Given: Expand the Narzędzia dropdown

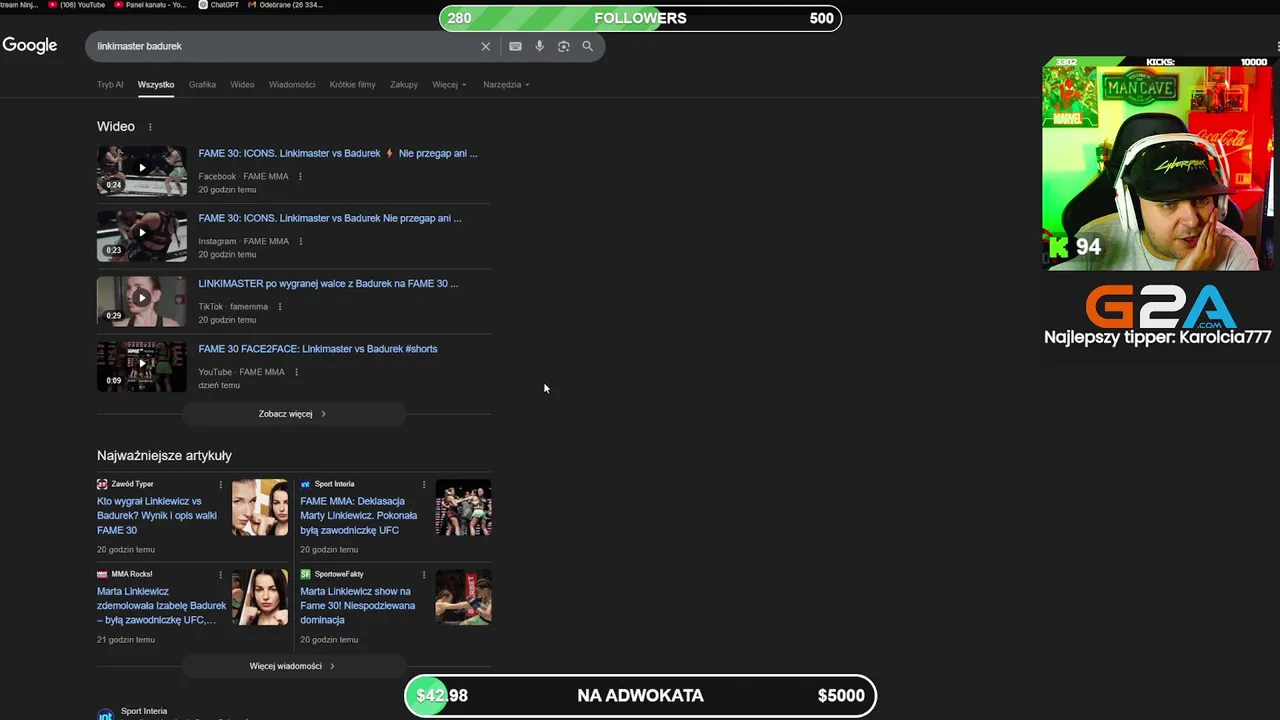Looking at the screenshot, I should pos(506,84).
